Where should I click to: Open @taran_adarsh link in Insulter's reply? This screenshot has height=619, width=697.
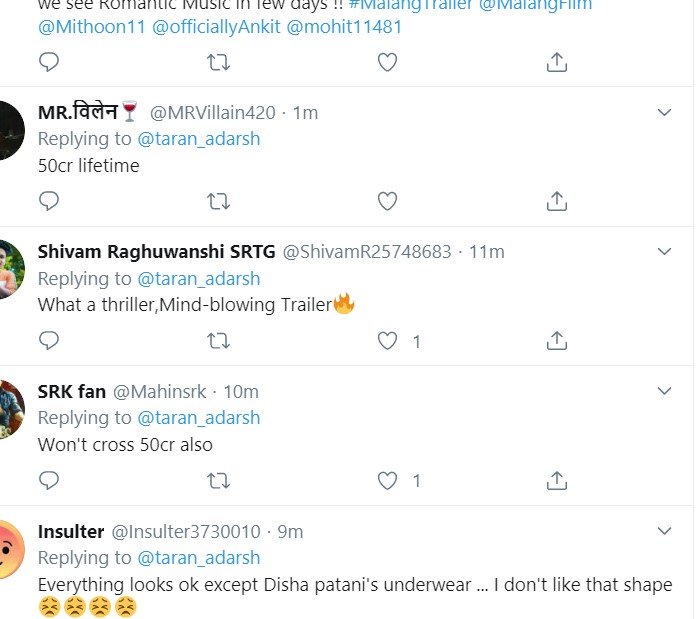click(198, 557)
